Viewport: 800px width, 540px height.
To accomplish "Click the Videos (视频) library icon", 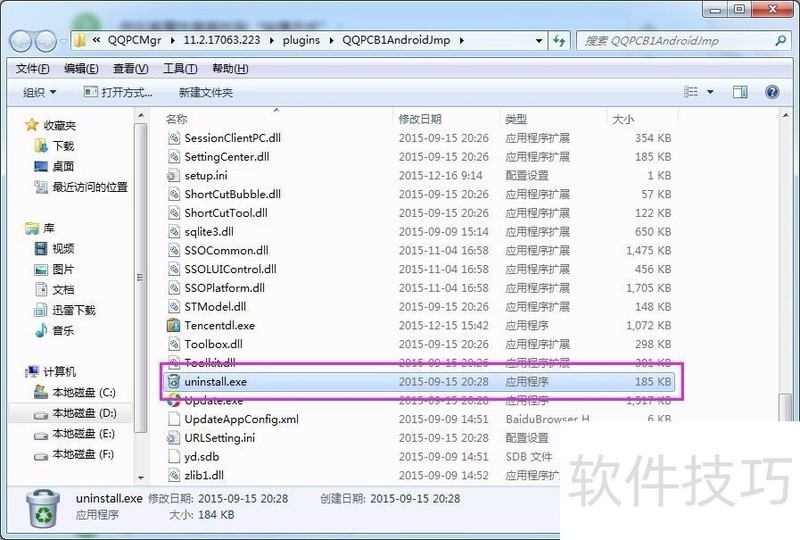I will [41, 249].
